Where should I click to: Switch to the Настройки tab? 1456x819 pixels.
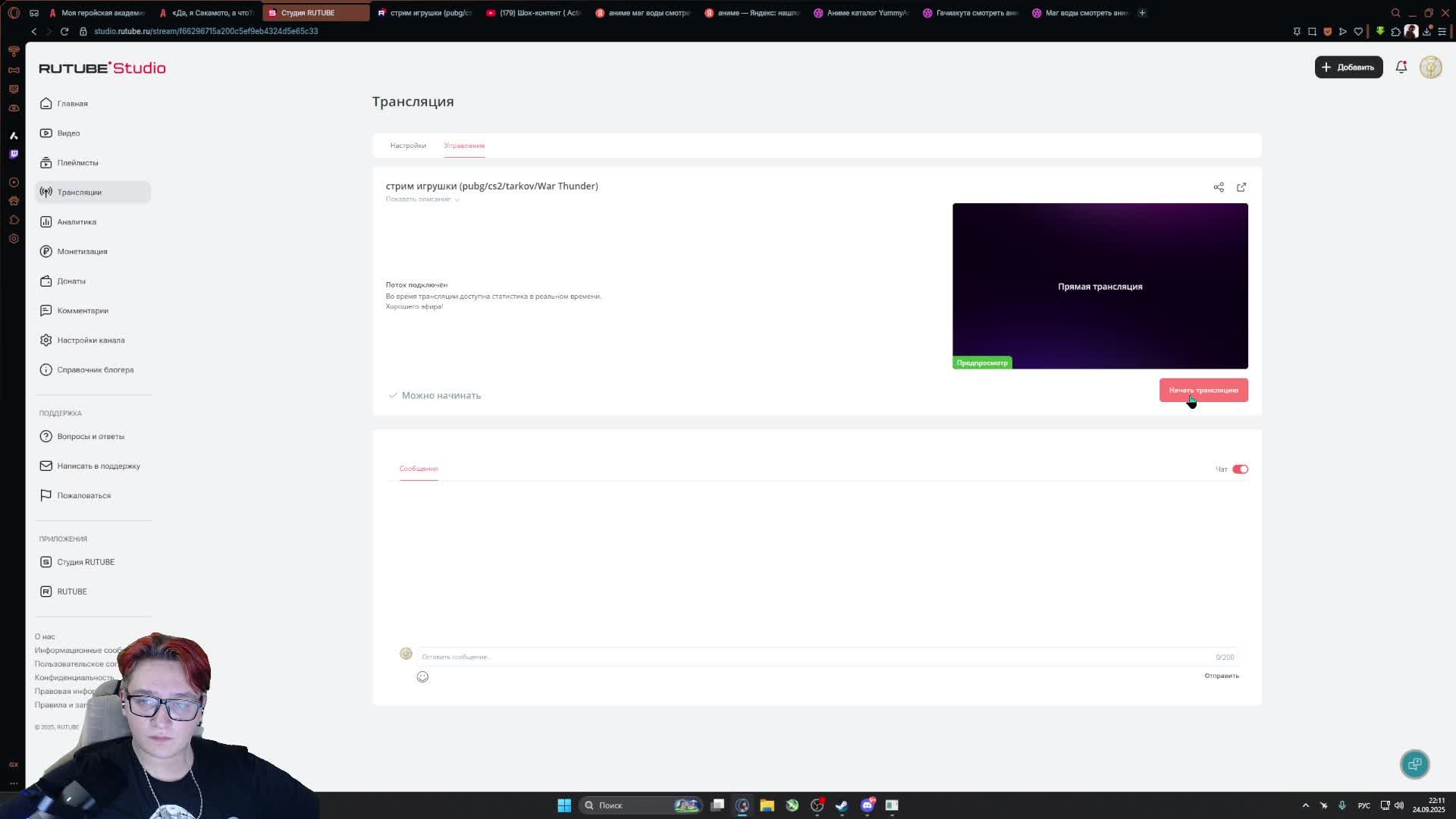[408, 146]
